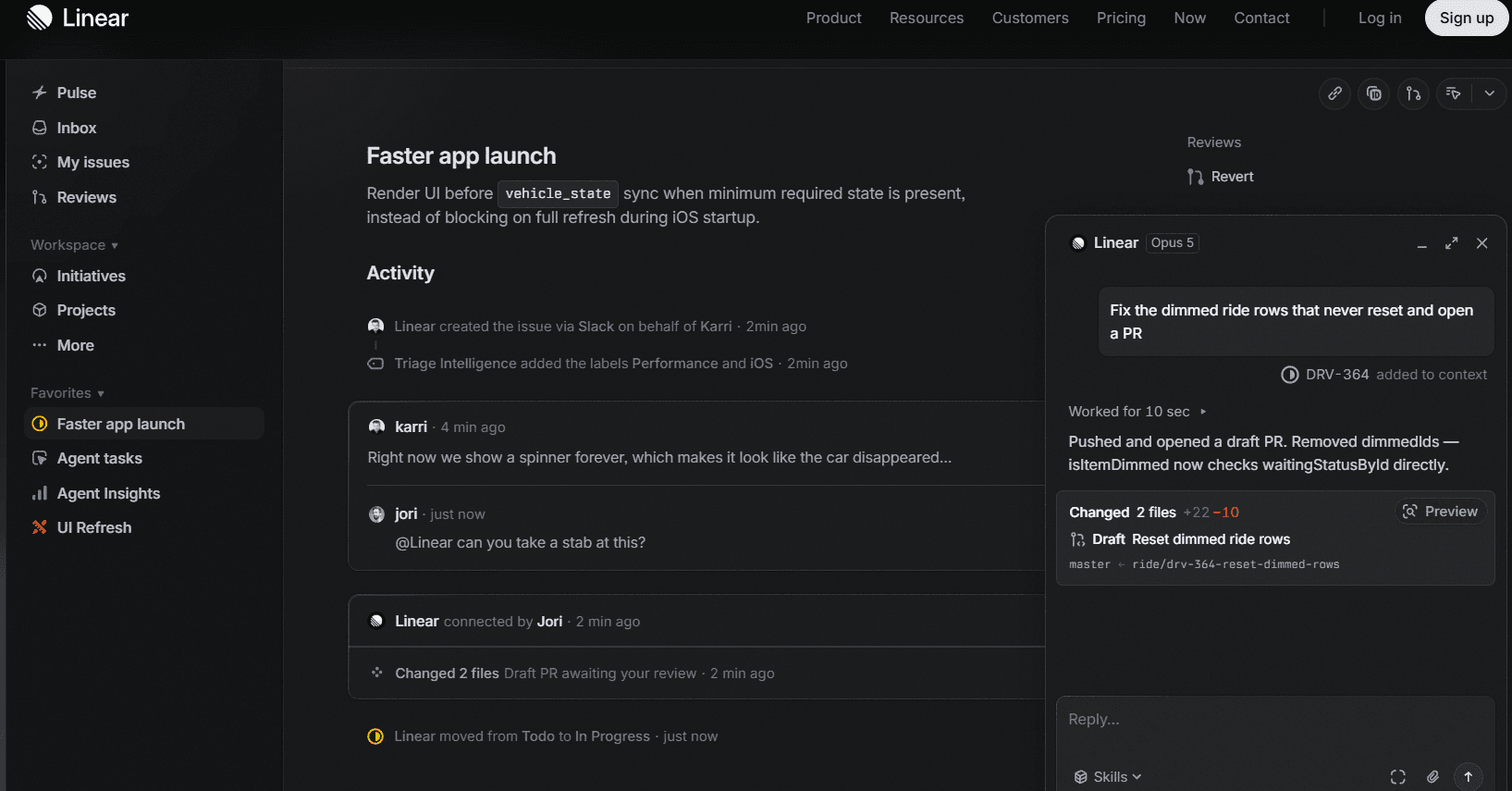Click the ride/drv-364-reset-dimmed-rows branch name
The image size is (1512, 791).
pos(1235,564)
